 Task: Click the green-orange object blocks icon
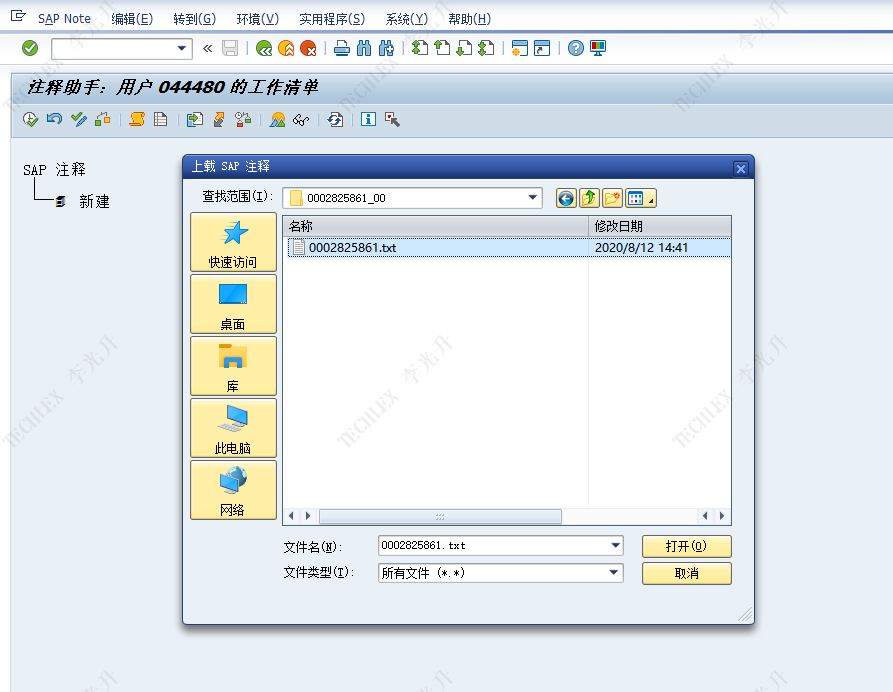(x=103, y=120)
